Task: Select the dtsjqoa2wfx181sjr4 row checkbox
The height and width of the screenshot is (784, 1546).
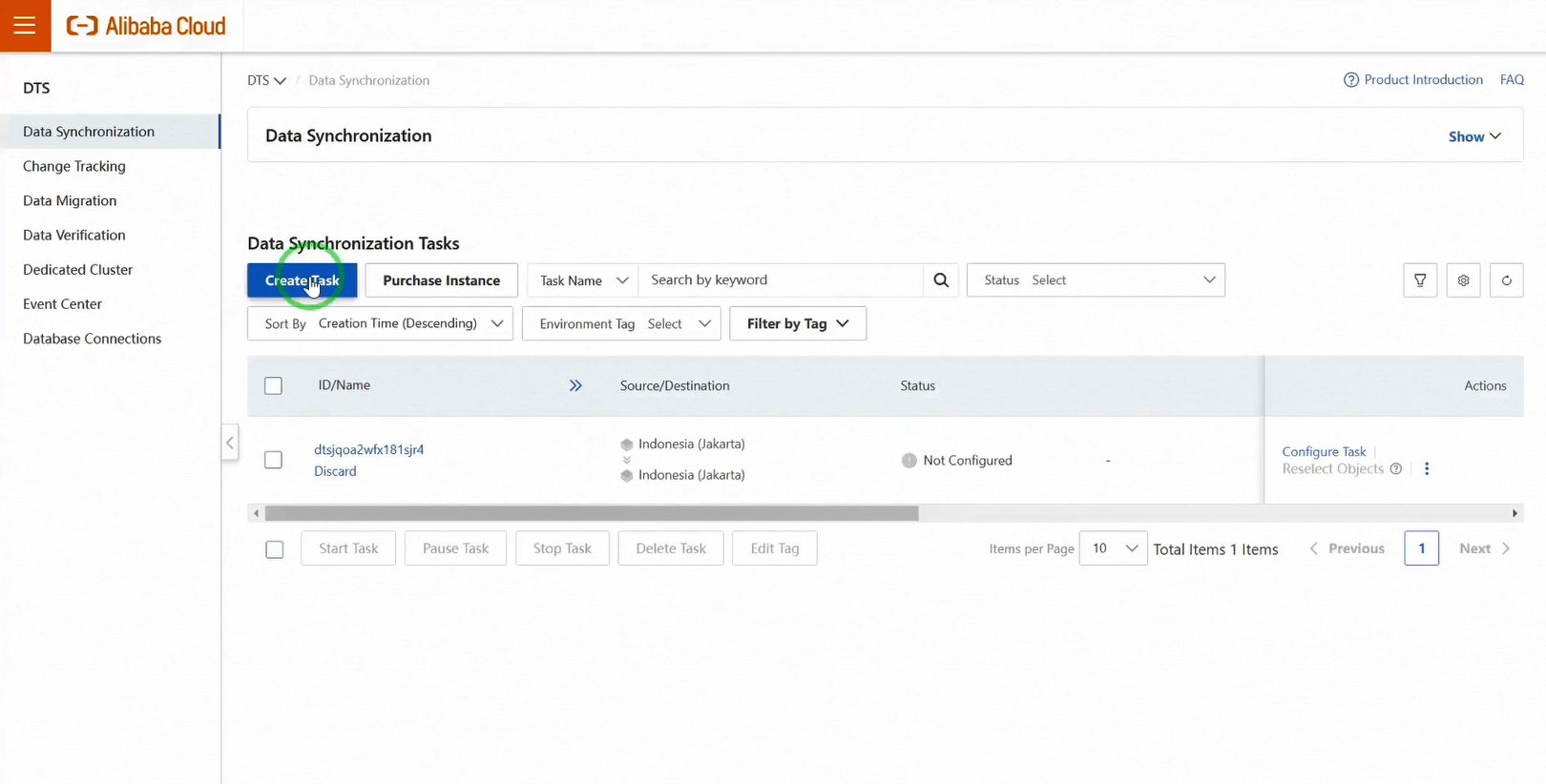Action: (273, 460)
